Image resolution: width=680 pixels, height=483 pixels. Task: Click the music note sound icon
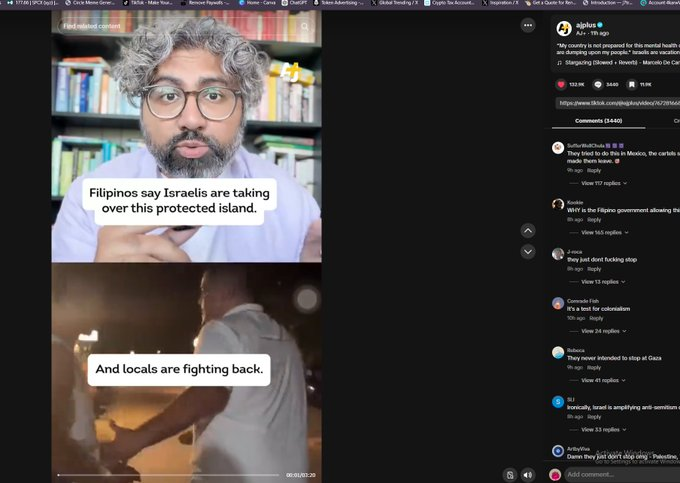click(x=559, y=63)
